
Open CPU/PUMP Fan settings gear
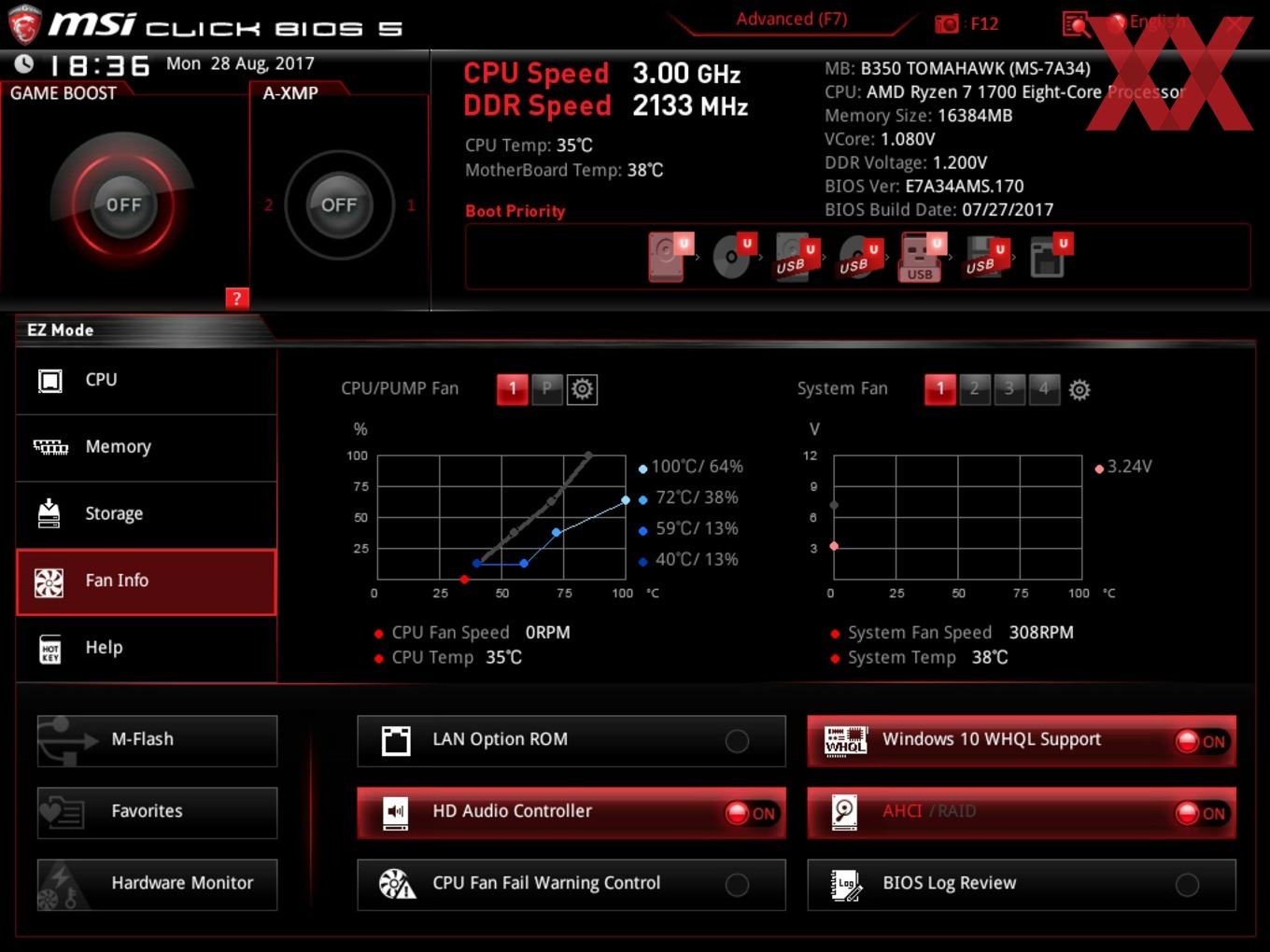(x=582, y=388)
